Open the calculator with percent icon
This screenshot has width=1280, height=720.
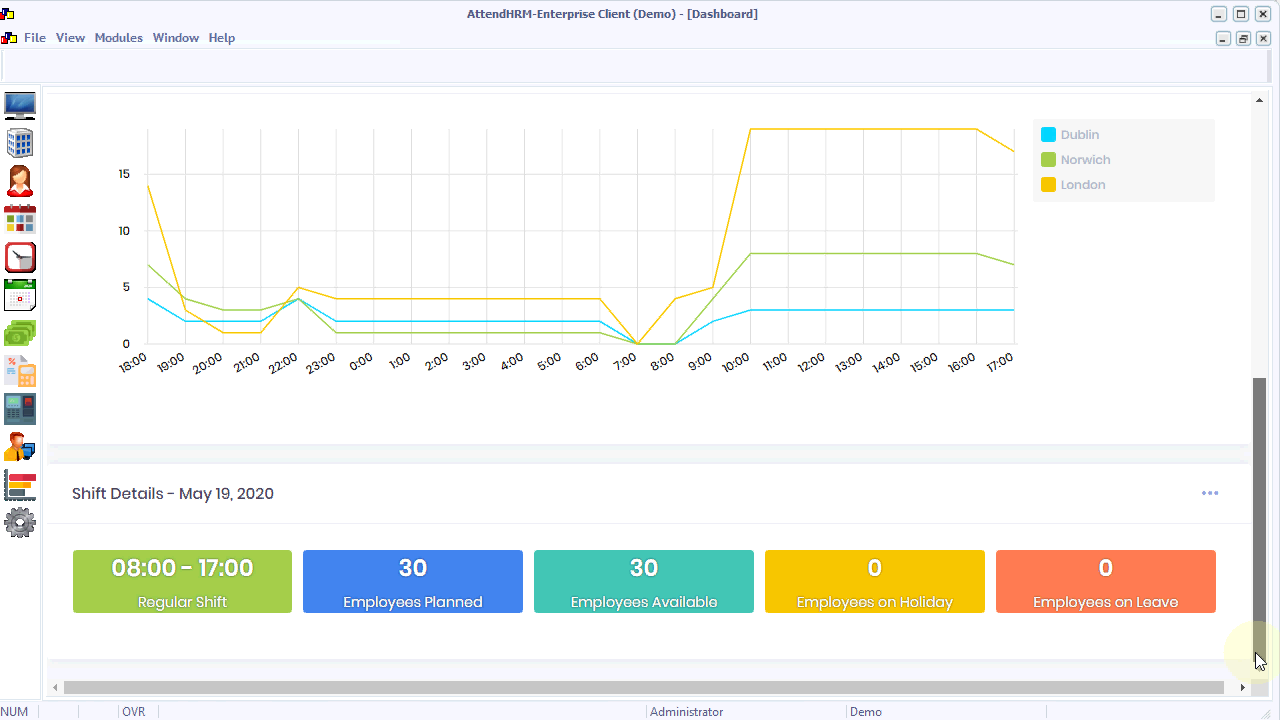[20, 371]
